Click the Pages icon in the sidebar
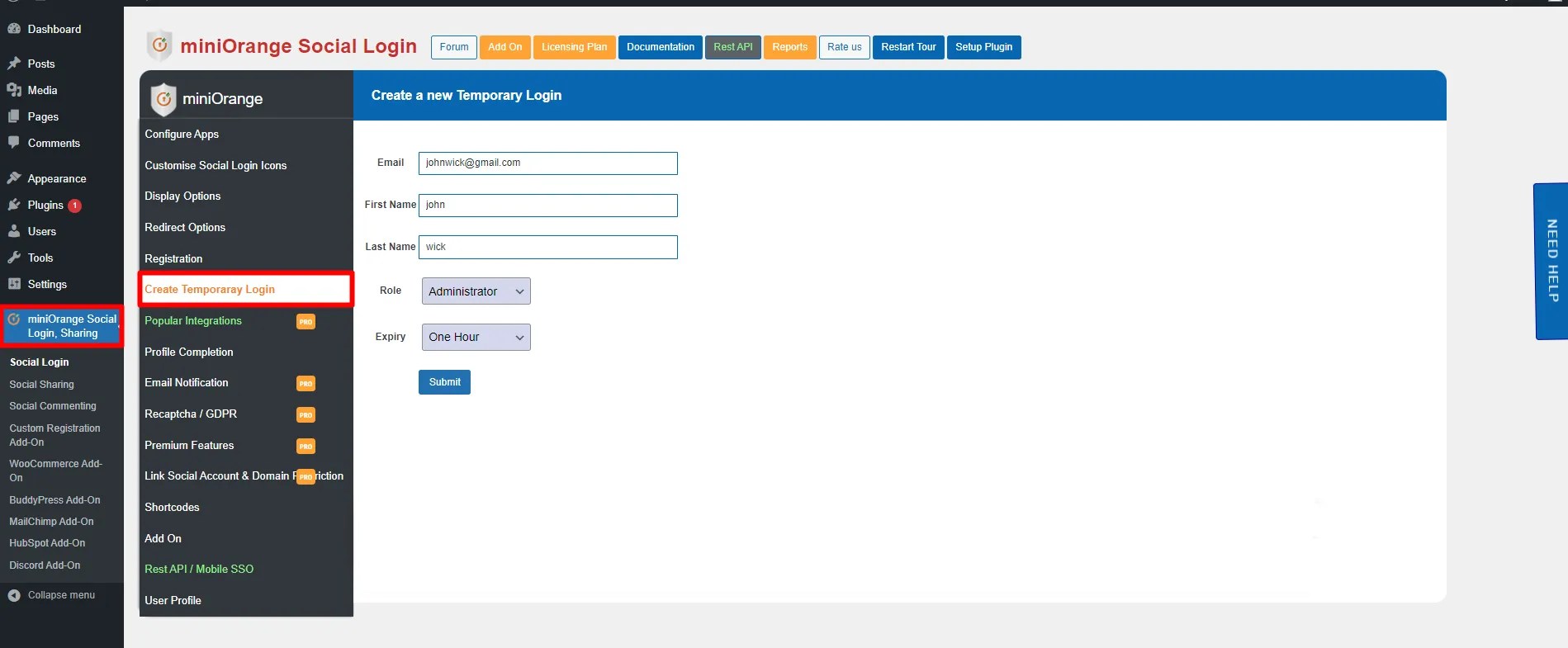Image resolution: width=1568 pixels, height=648 pixels. 14,116
